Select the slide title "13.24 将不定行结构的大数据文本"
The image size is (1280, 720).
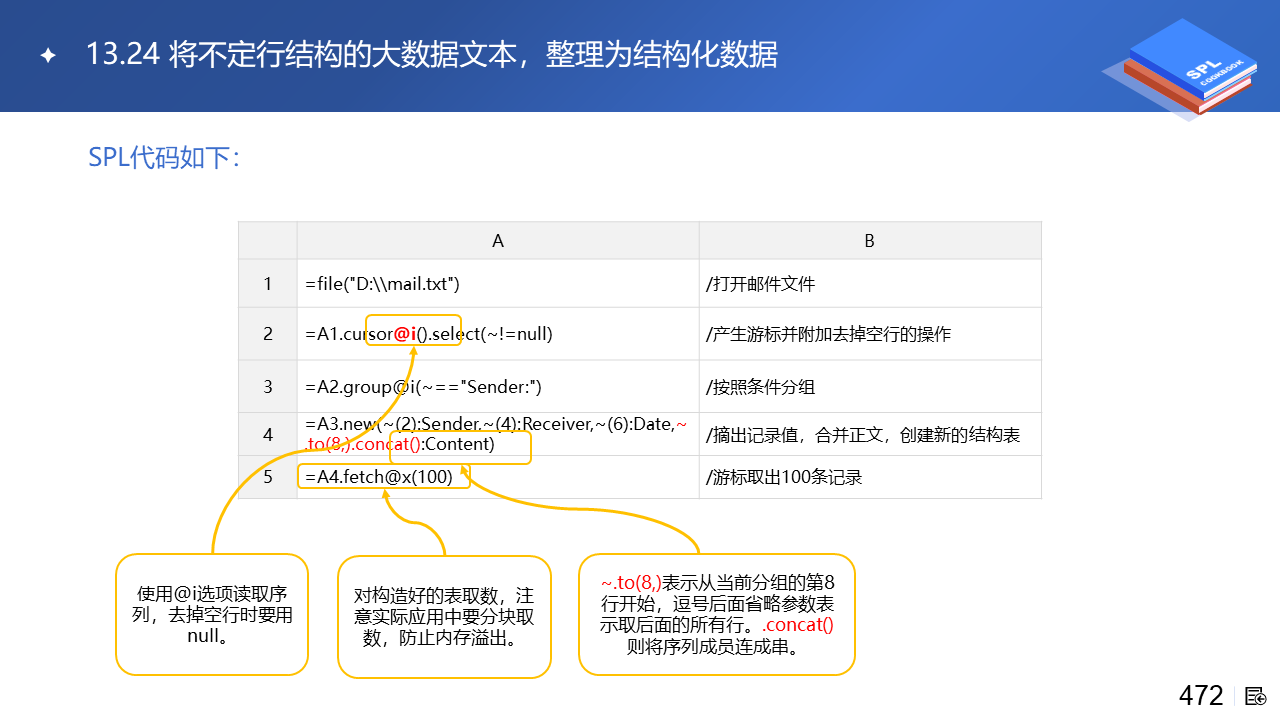tap(432, 54)
